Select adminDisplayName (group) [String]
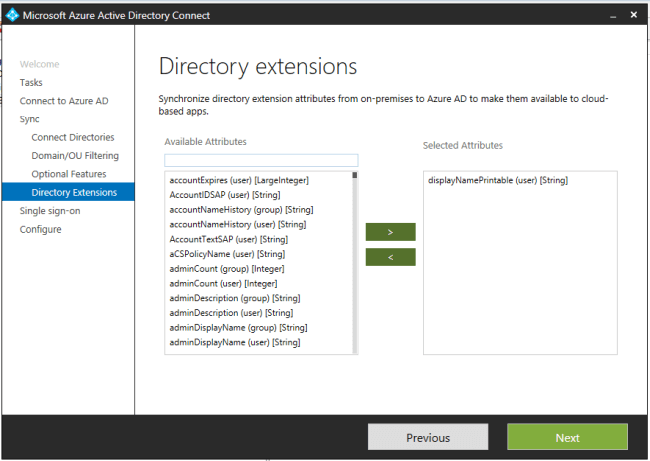Viewport: 650px width, 461px height. tap(238, 328)
